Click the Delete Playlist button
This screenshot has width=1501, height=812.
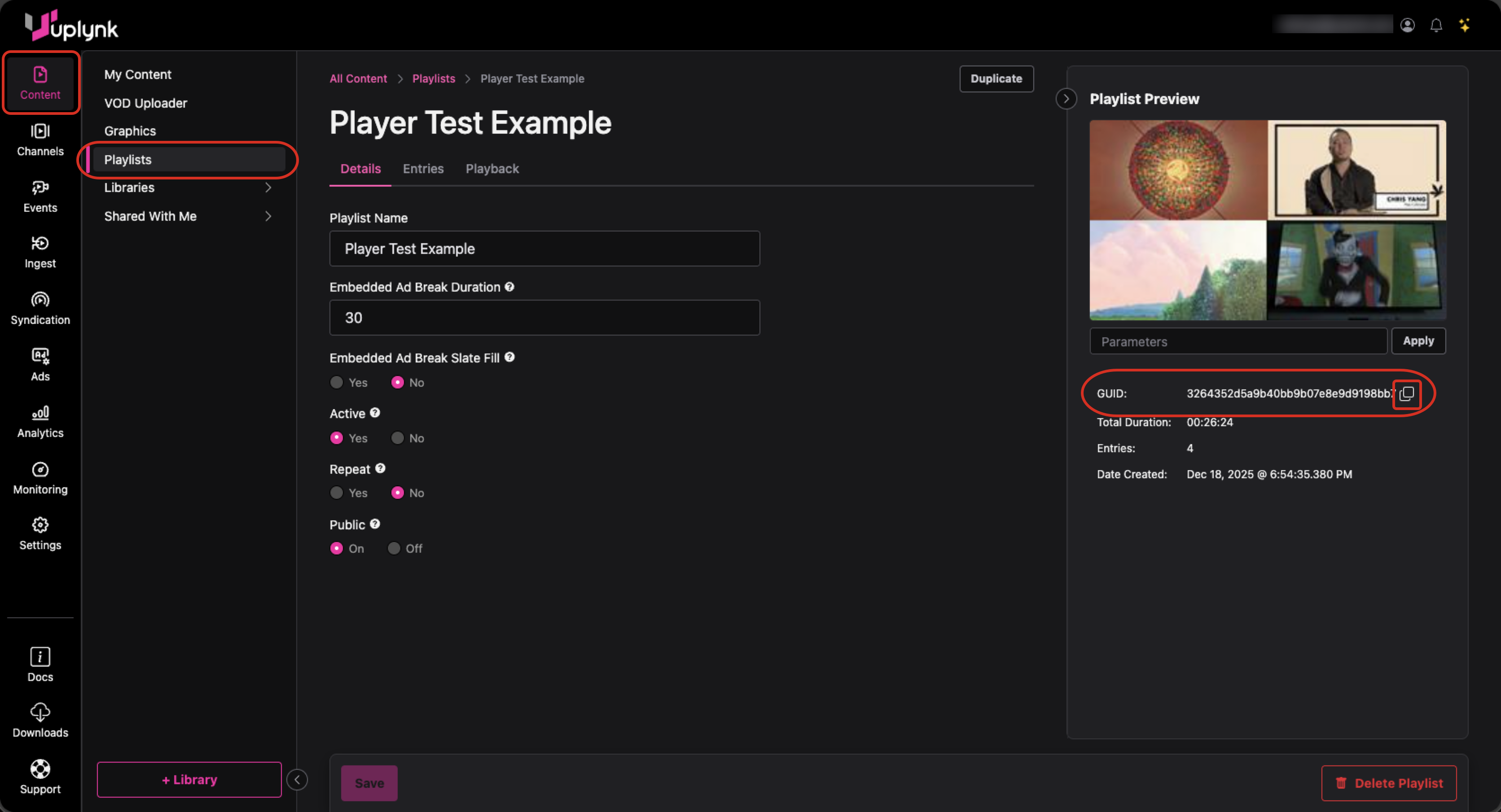click(1388, 783)
